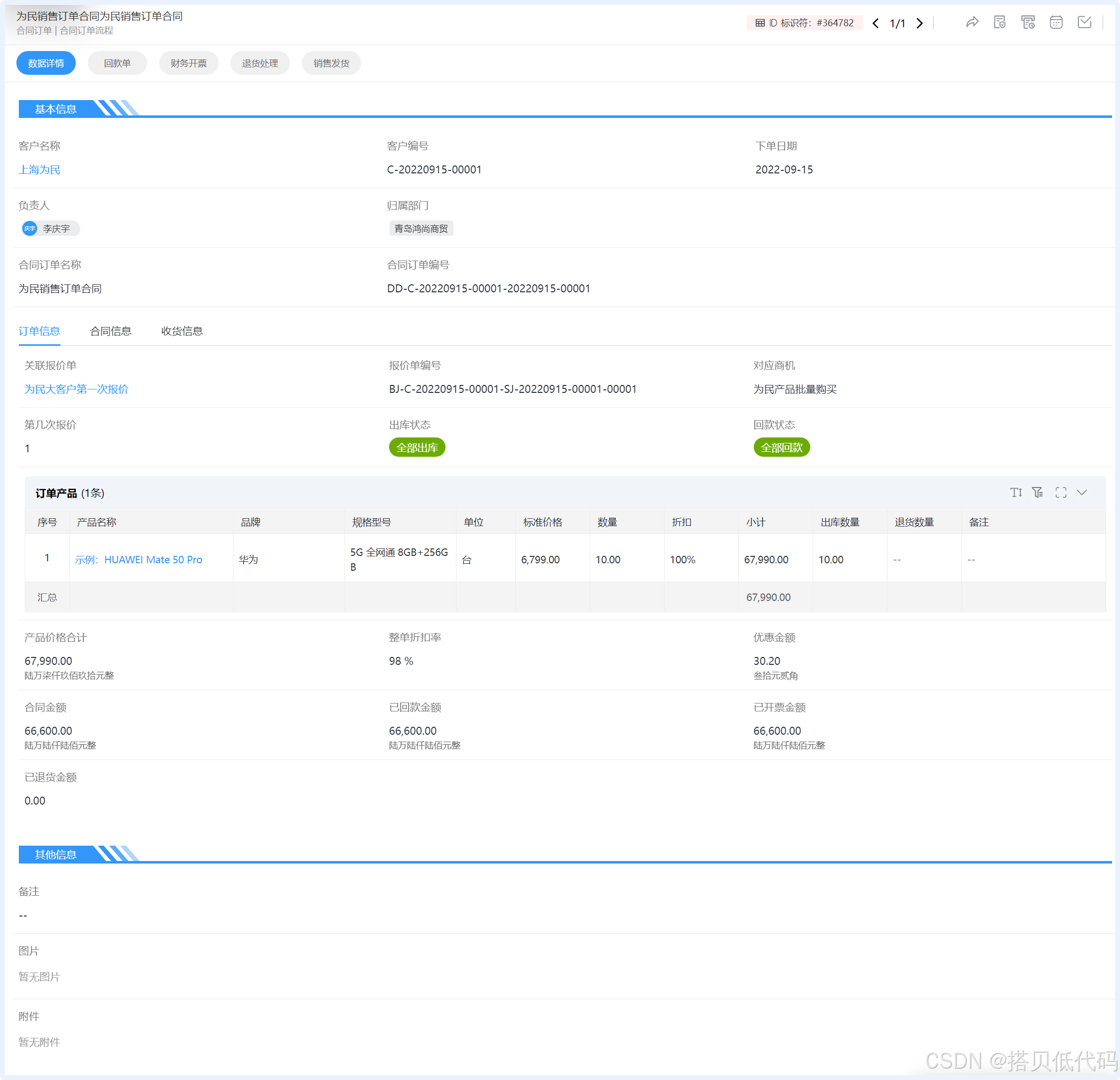Open the calendar icon in header
Image resolution: width=1120 pixels, height=1080 pixels.
click(x=1056, y=22)
